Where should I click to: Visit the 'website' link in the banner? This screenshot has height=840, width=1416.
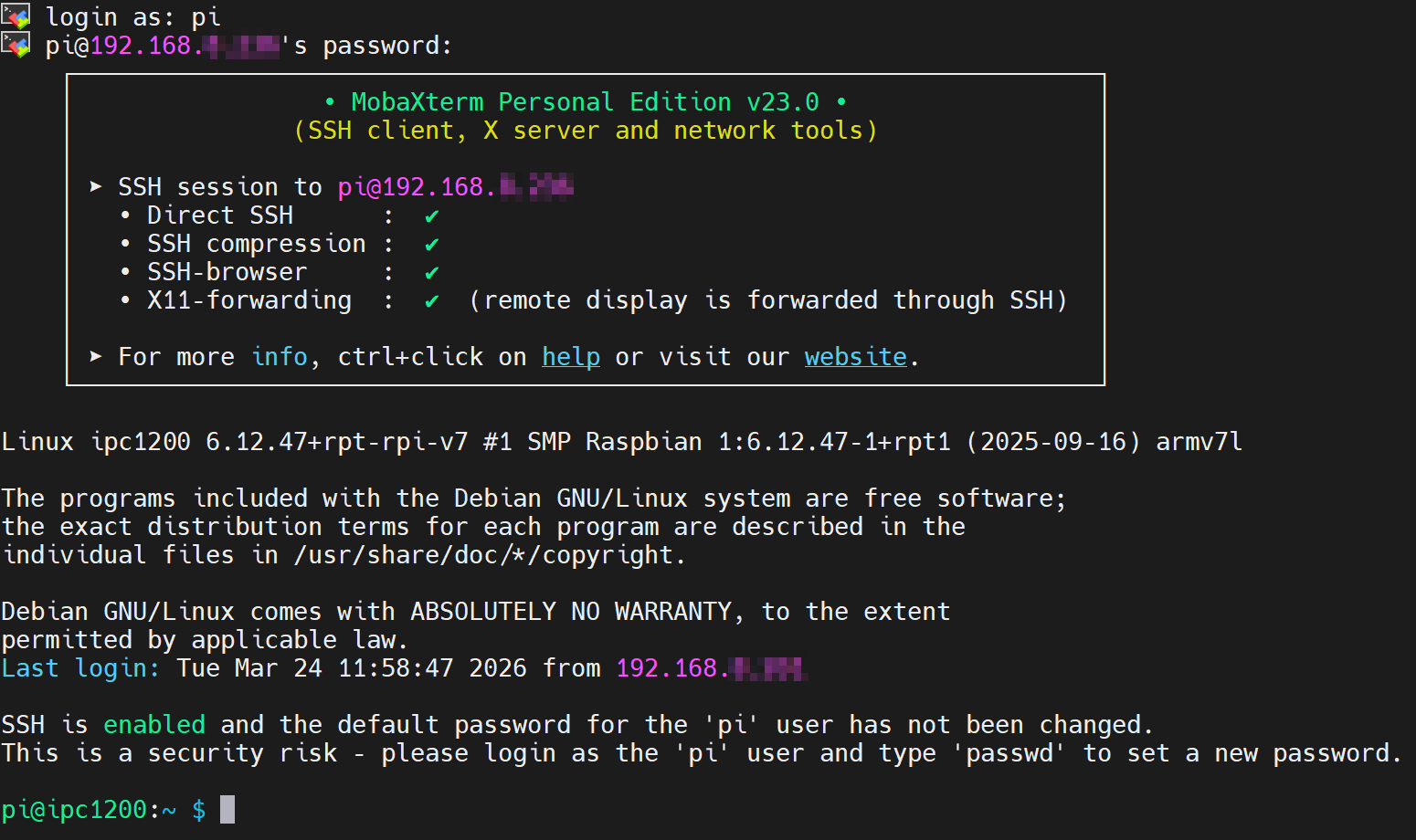pos(855,357)
